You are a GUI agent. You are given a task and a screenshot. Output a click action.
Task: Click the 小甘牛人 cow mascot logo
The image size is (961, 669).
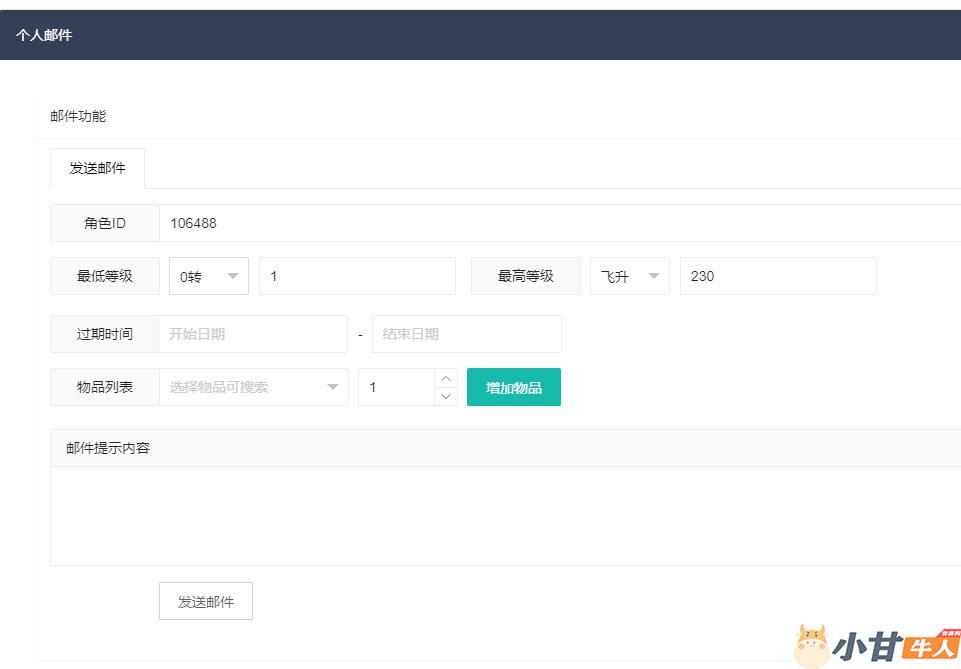(811, 645)
